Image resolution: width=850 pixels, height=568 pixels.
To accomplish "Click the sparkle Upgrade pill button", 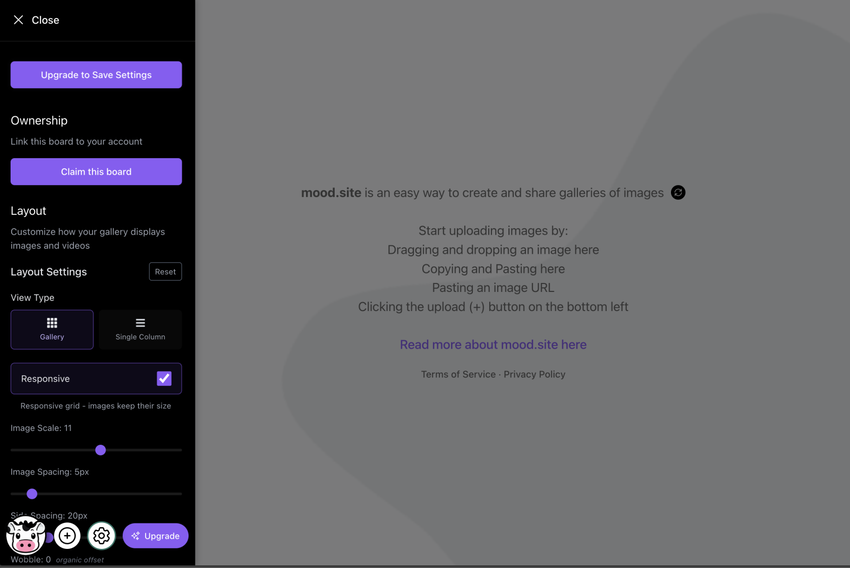I will point(155,536).
